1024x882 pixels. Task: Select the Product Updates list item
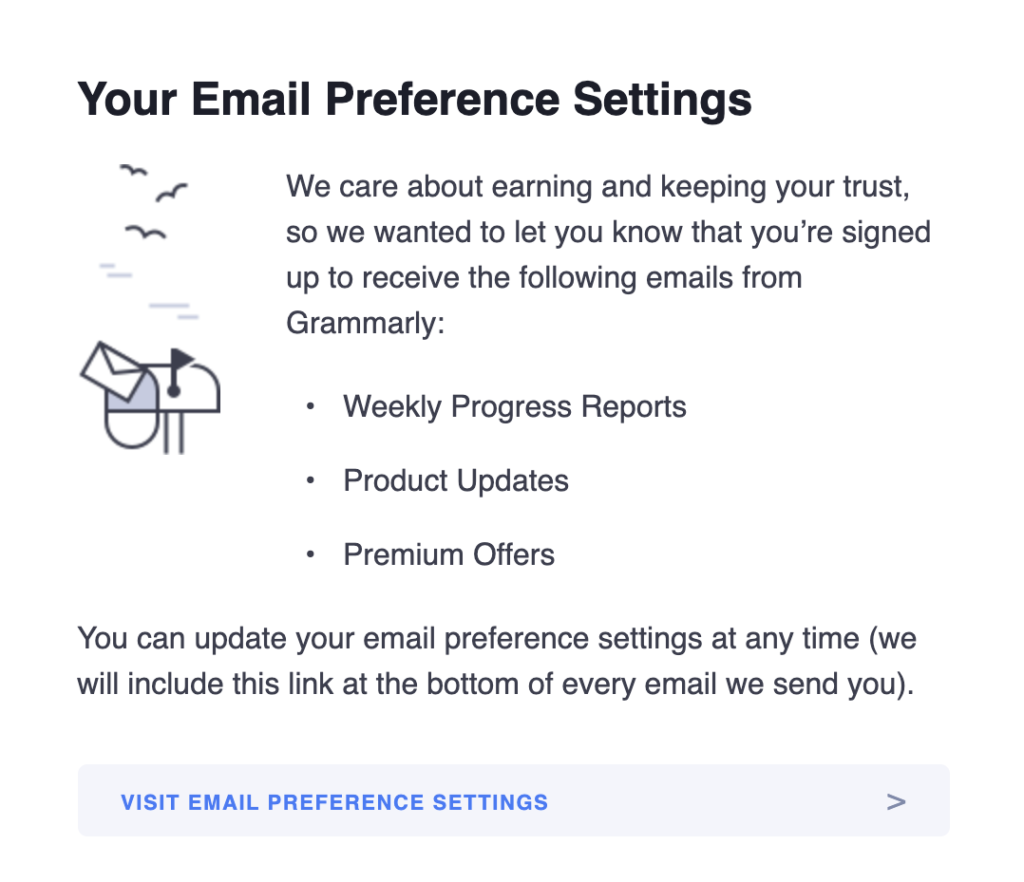pos(456,481)
